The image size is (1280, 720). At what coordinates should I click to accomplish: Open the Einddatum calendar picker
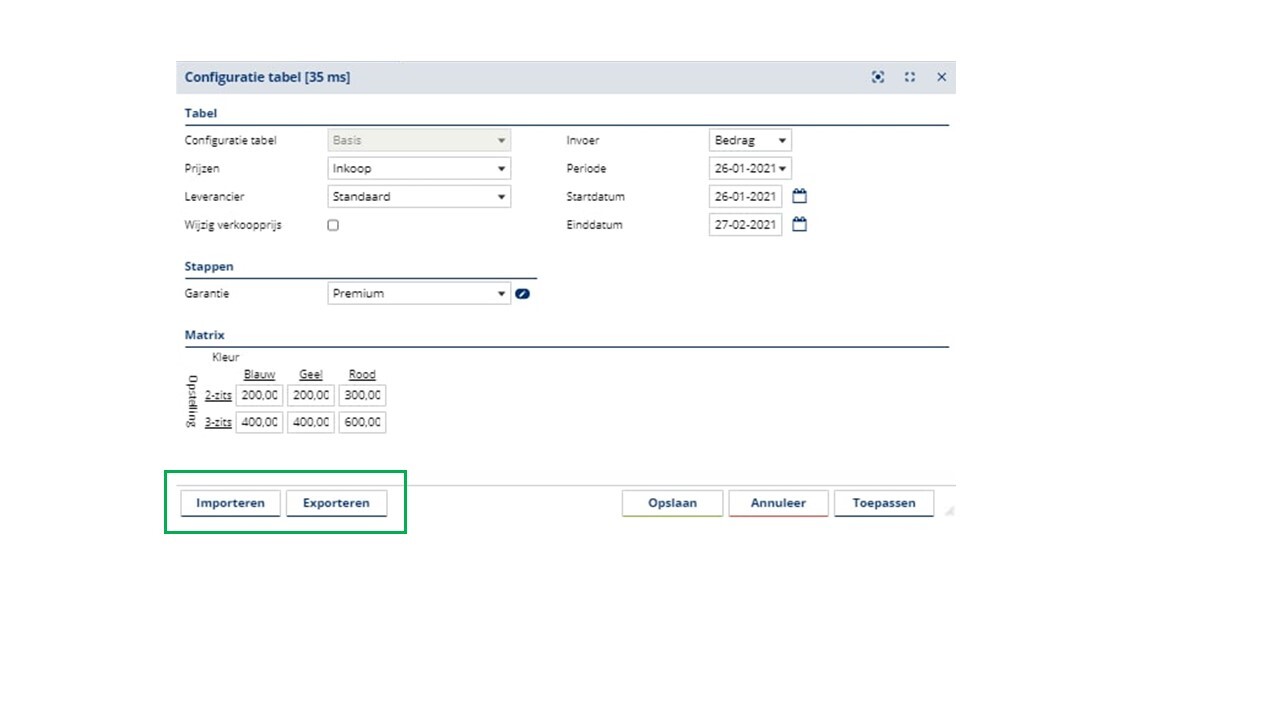799,225
